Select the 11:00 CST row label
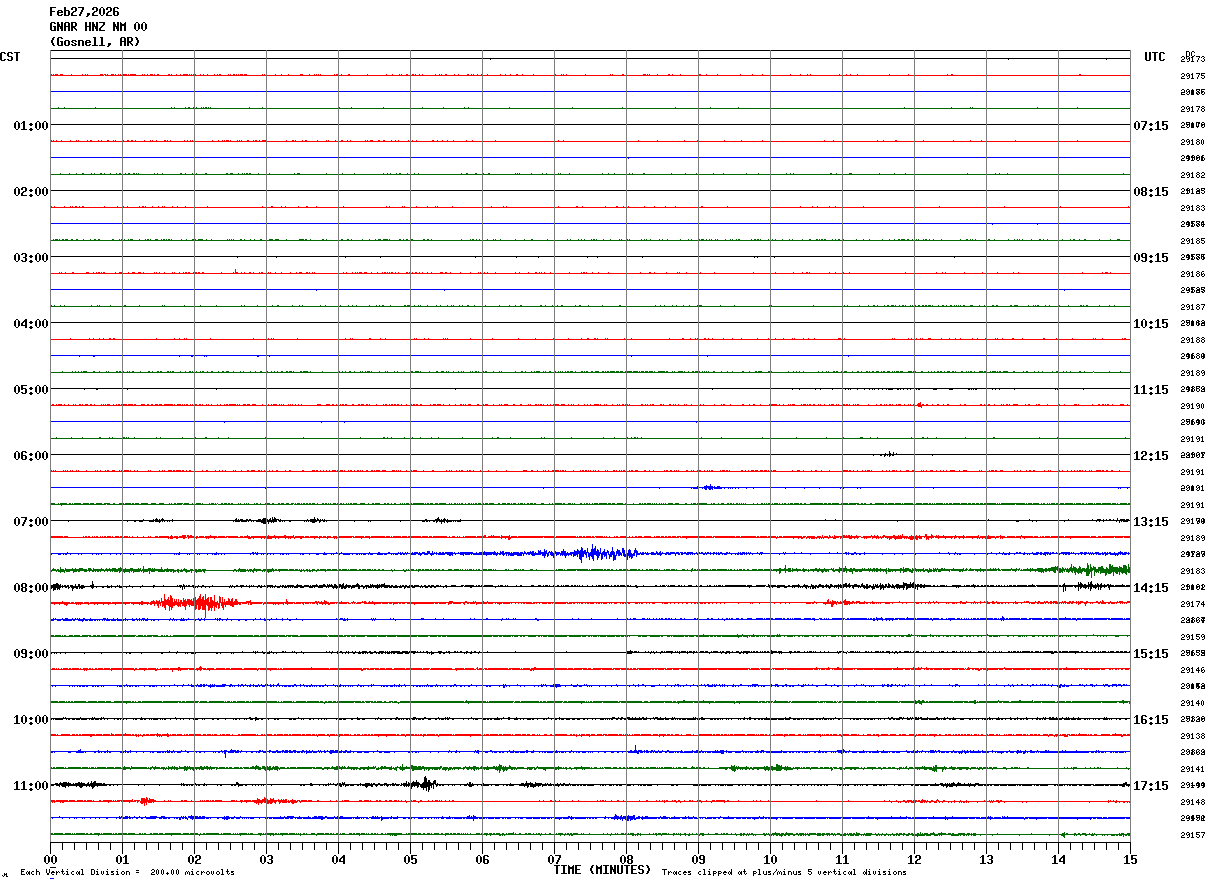Image resolution: width=1210 pixels, height=886 pixels. click(31, 785)
